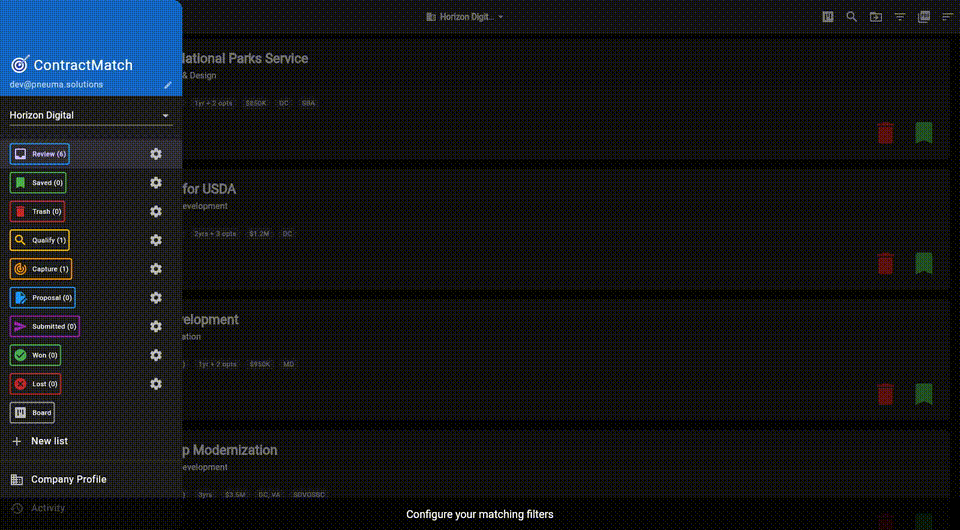The height and width of the screenshot is (530, 960).
Task: Open the Horizon Digit... selector in top bar
Action: [x=465, y=17]
